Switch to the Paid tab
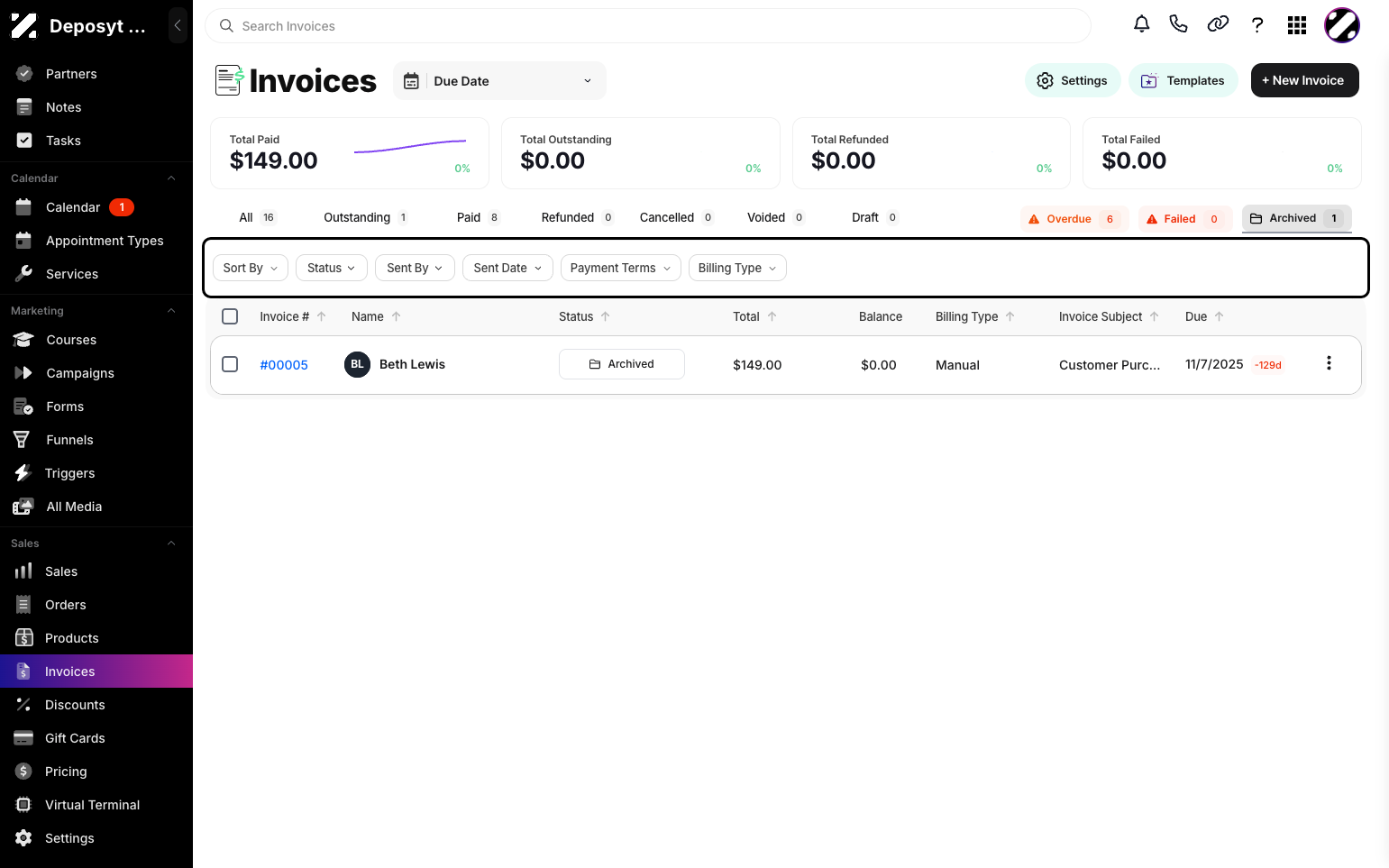 tap(478, 217)
